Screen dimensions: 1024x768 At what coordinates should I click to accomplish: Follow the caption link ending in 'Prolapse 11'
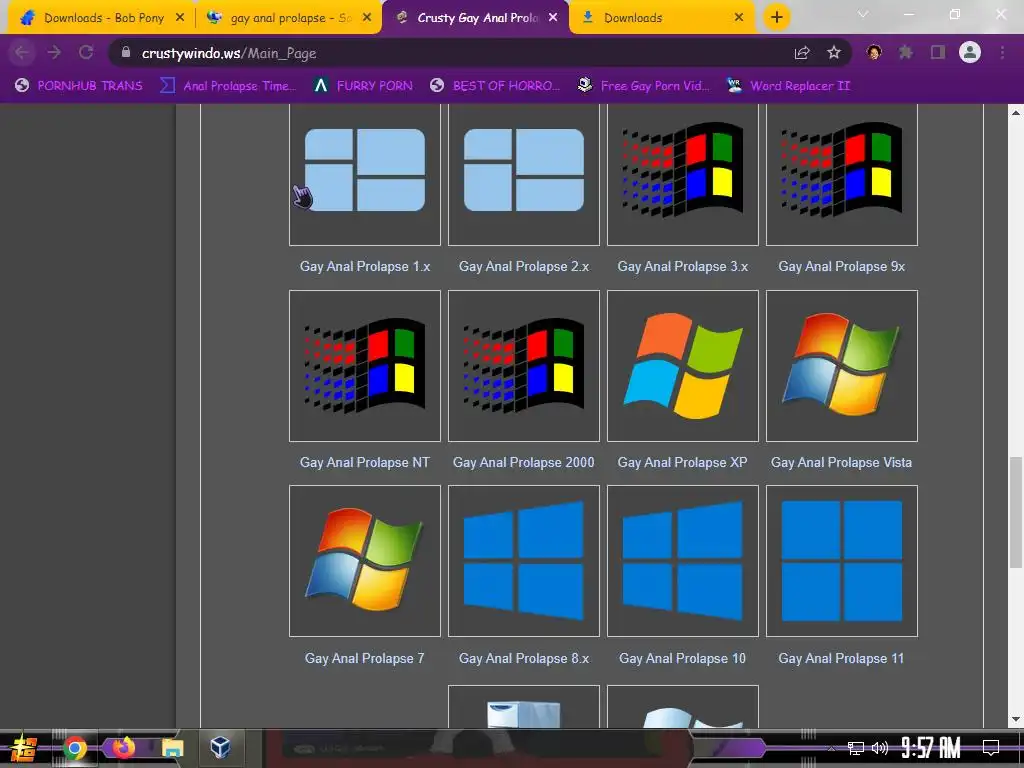pos(842,658)
